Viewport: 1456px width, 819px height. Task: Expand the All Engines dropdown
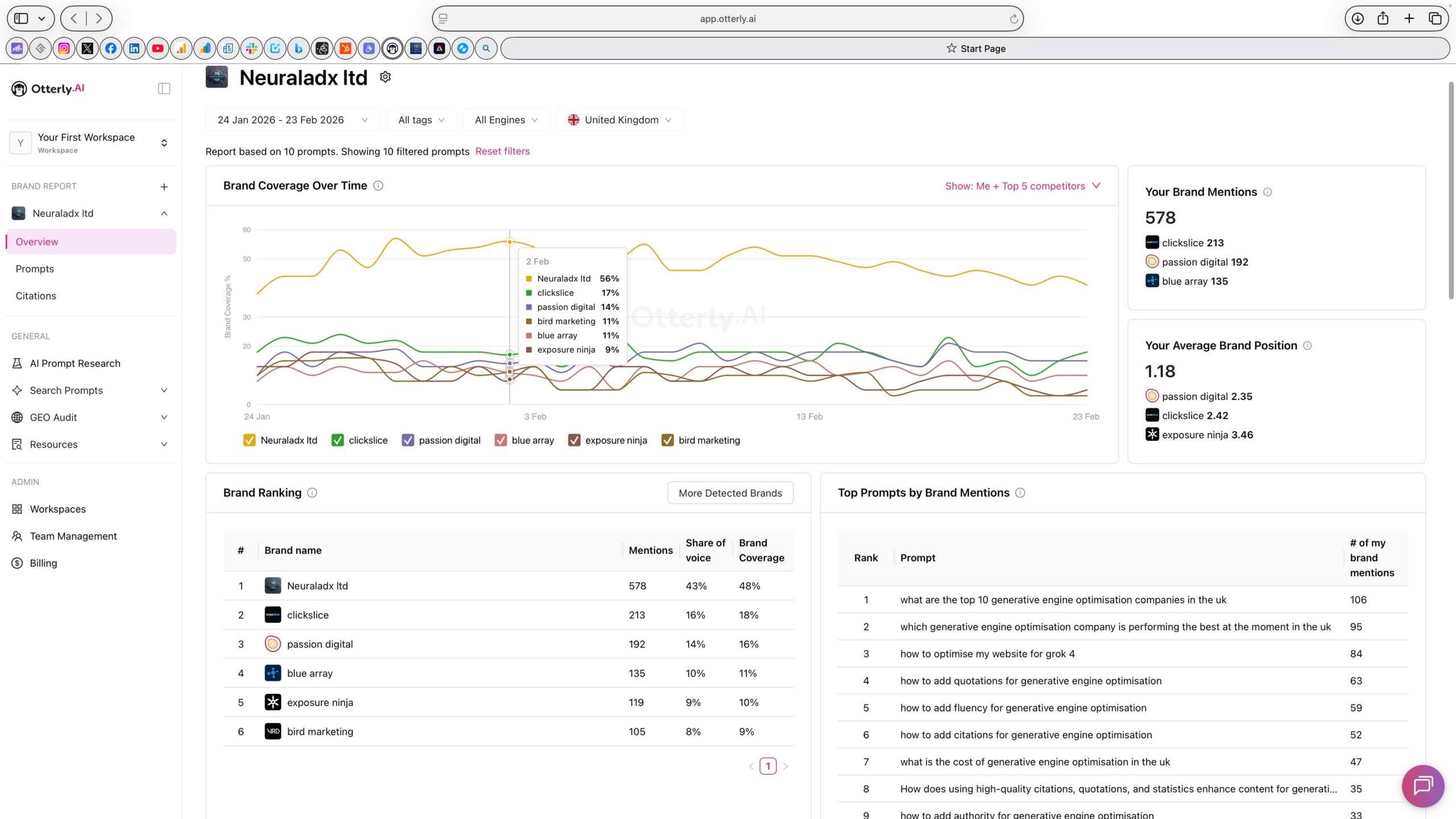506,119
